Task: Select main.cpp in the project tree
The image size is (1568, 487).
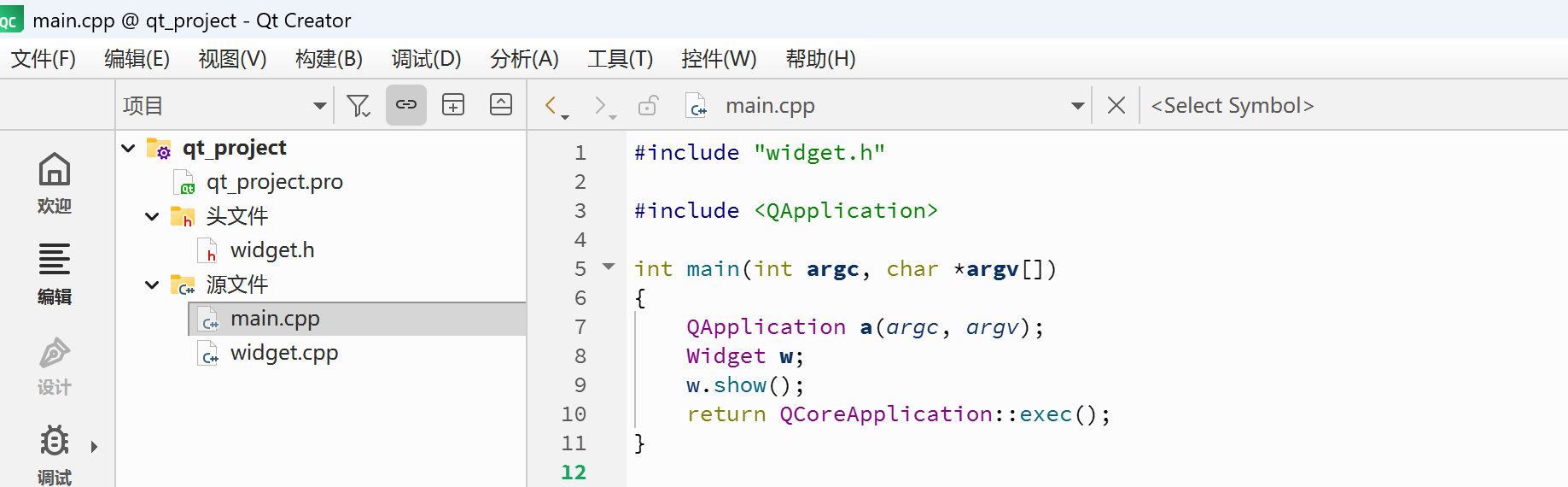Action: point(275,319)
